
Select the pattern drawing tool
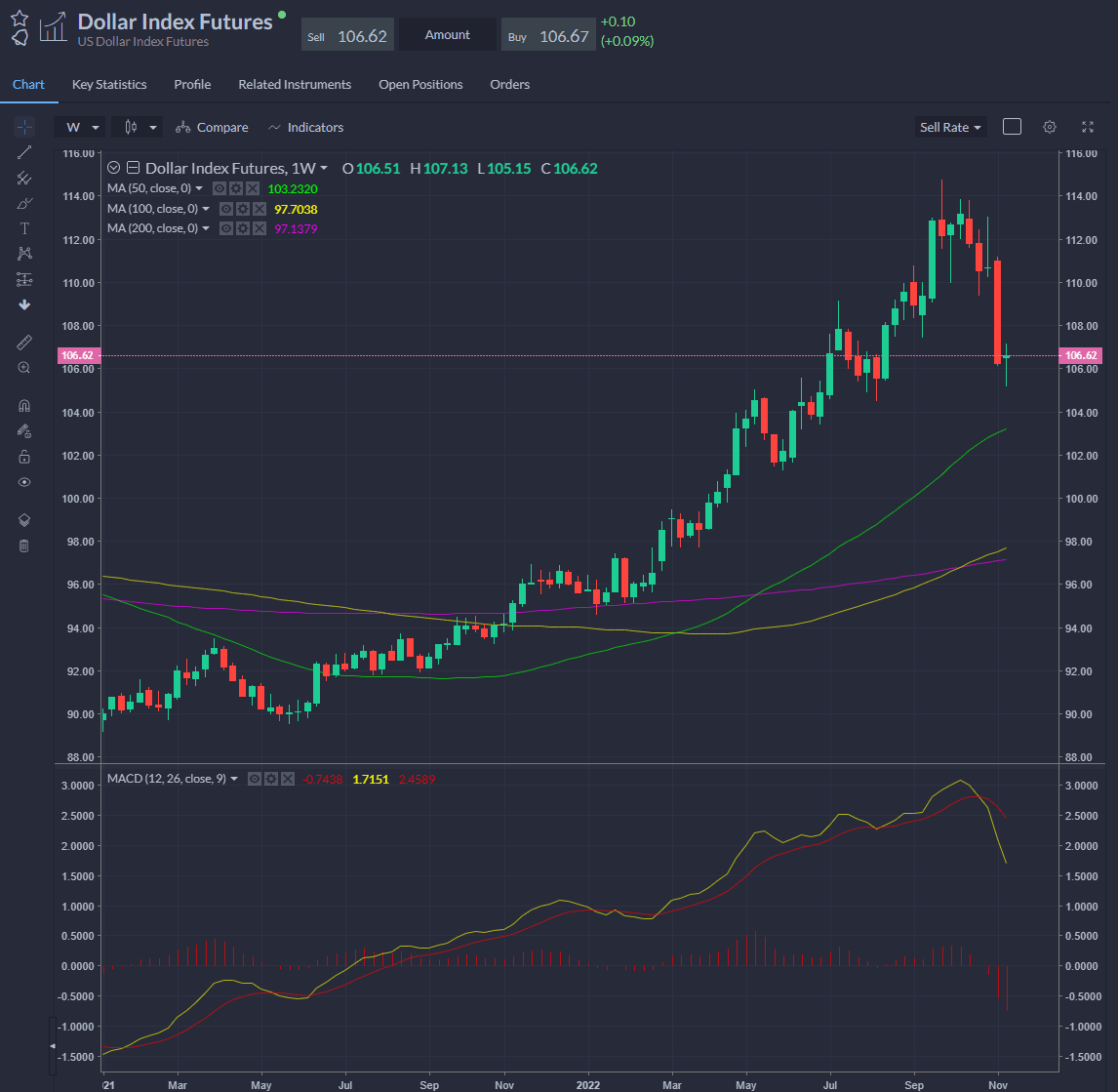tap(24, 254)
